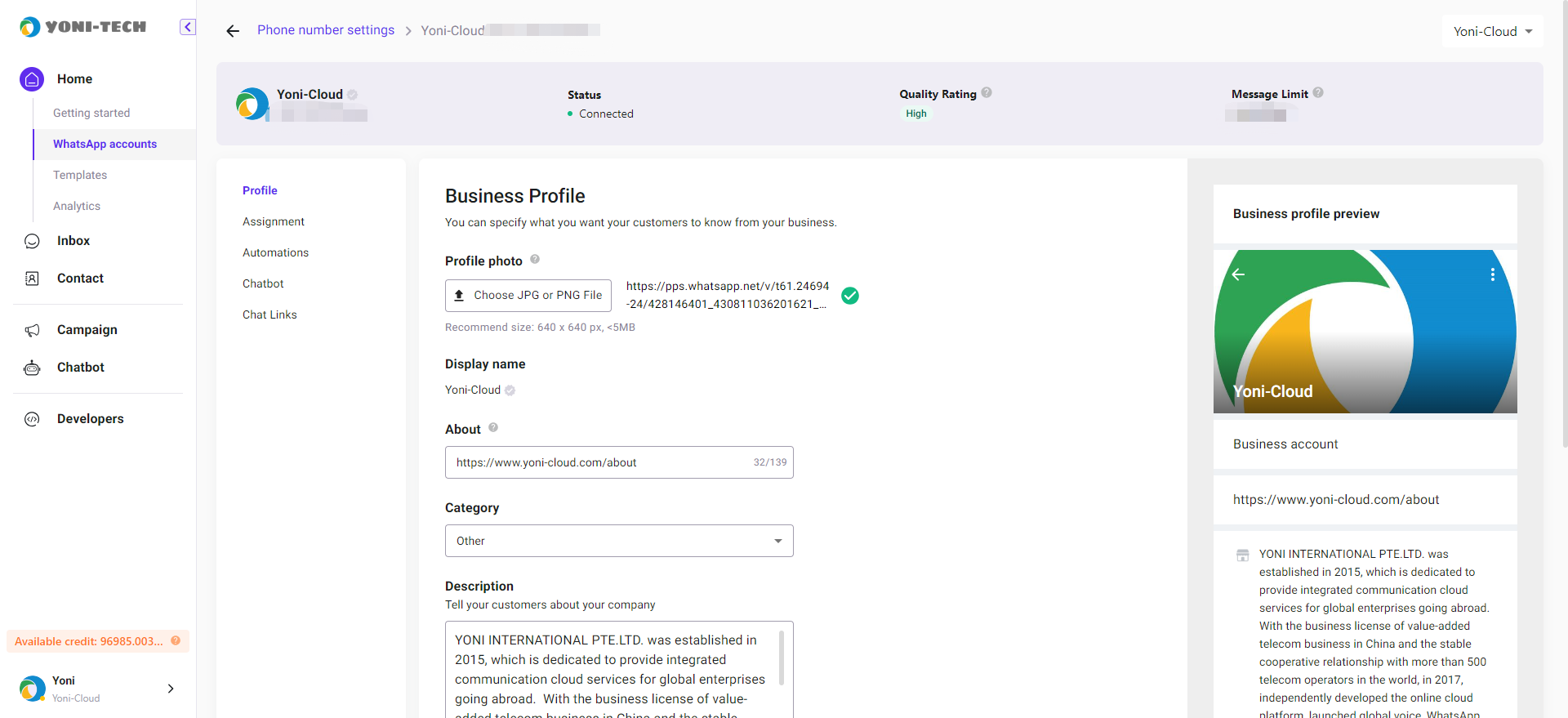The image size is (1568, 718).
Task: Open WhatsApp accounts page
Action: coord(105,144)
